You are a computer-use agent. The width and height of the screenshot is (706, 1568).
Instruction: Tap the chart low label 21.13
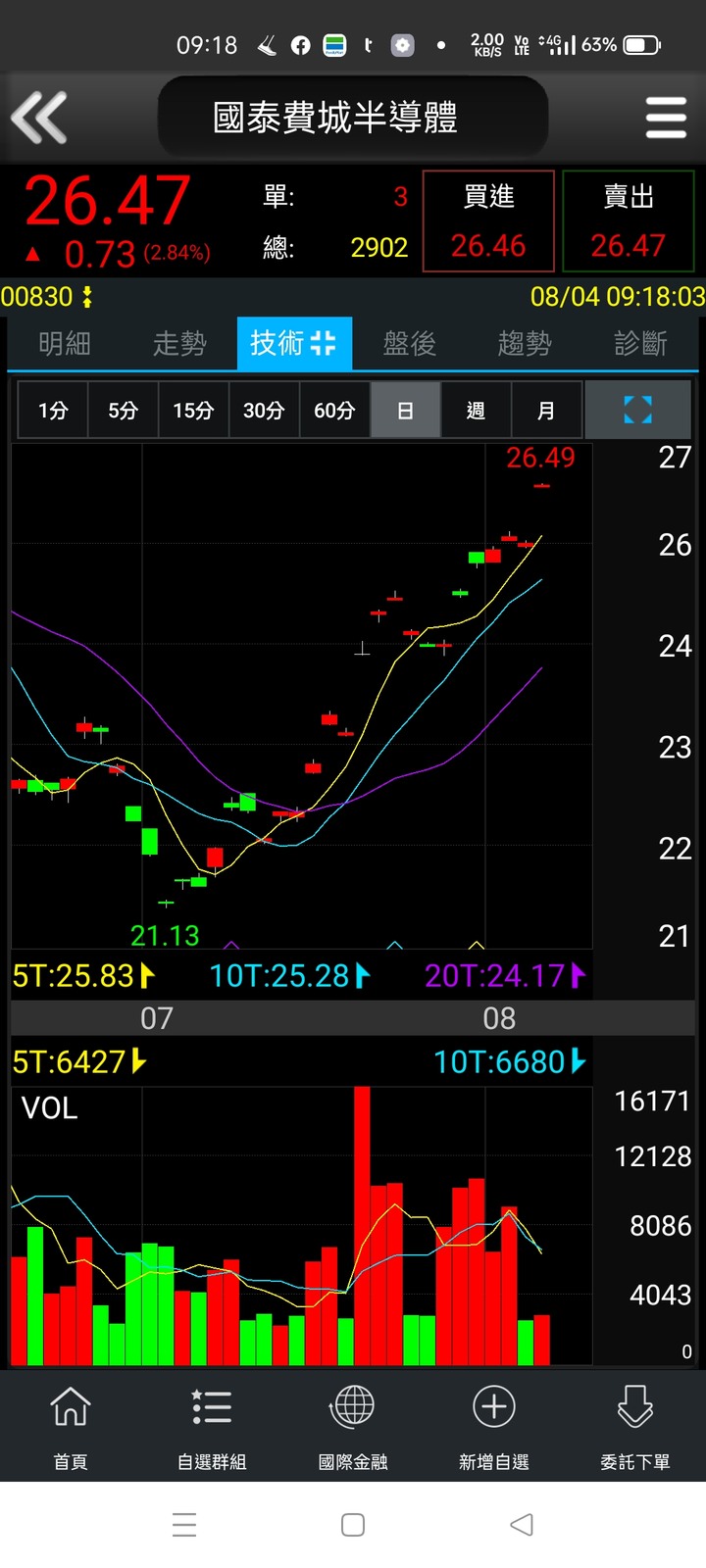[165, 936]
